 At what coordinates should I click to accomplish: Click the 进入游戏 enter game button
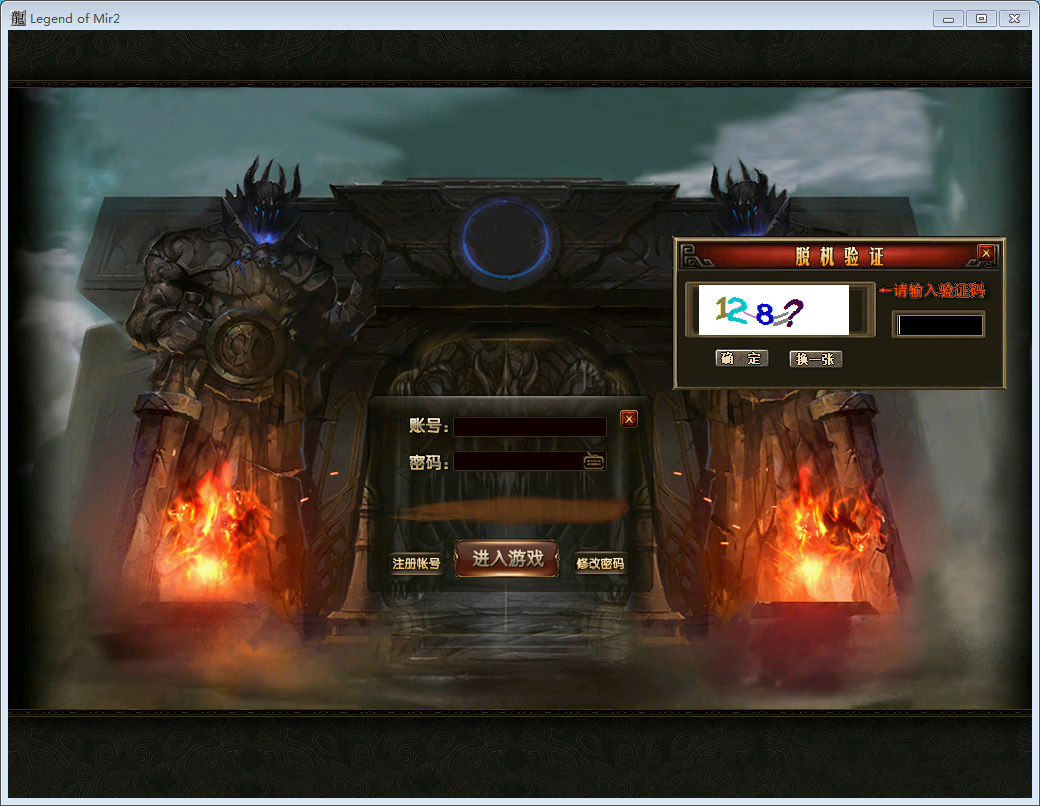(507, 559)
